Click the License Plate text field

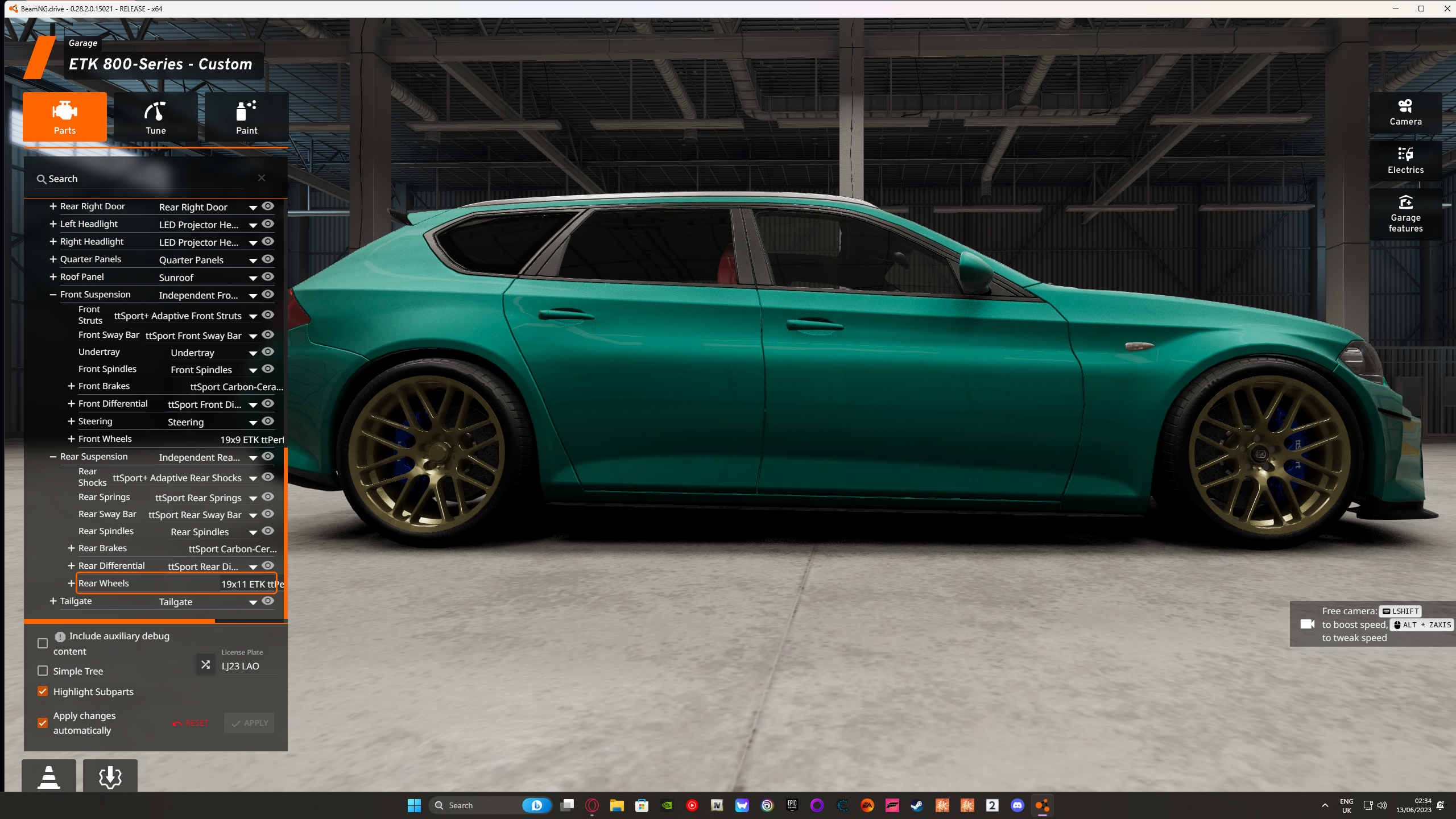click(x=248, y=666)
